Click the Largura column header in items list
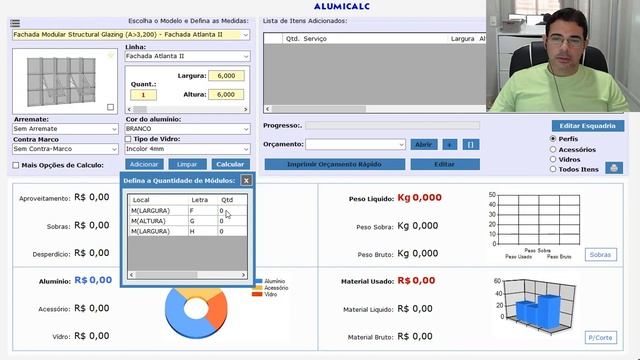 (x=462, y=39)
